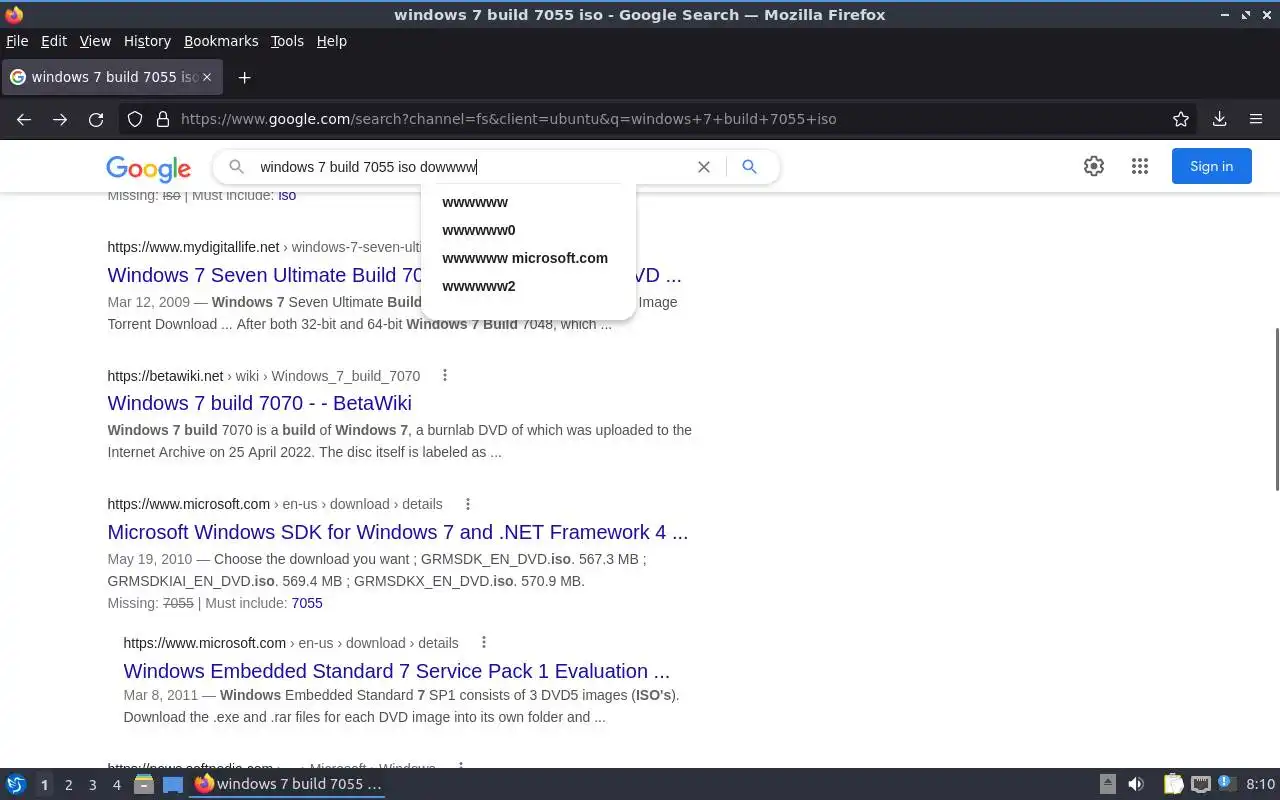Open 'Windows Embedded Standard 7 Service Pack 1' link
The width and height of the screenshot is (1280, 800).
pos(396,671)
